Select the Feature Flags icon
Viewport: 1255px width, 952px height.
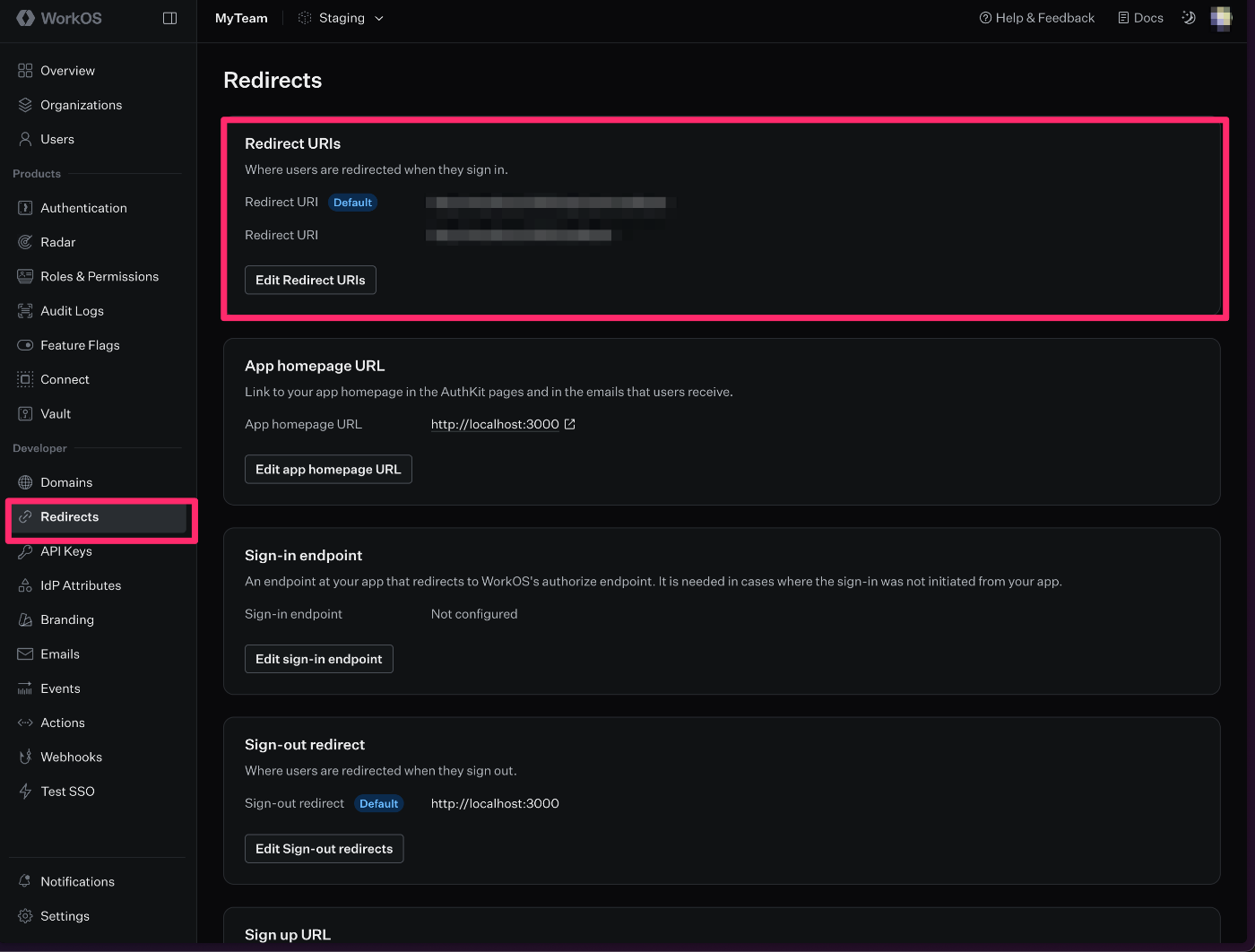click(x=26, y=345)
